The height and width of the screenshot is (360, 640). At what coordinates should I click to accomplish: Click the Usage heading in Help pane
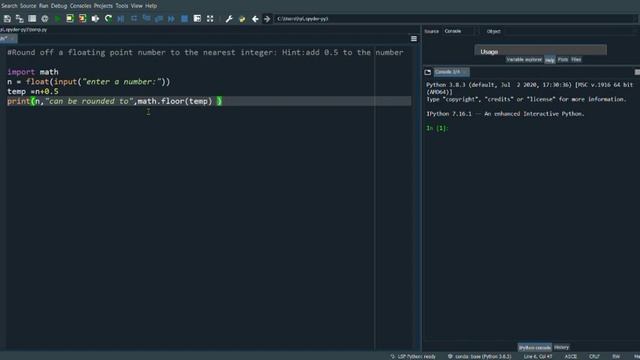[489, 52]
